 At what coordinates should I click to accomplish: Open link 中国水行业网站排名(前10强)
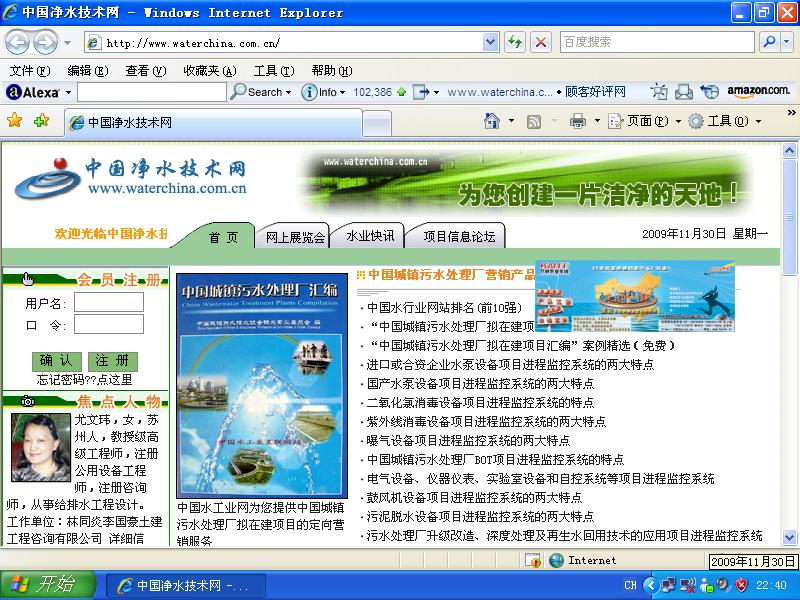(444, 308)
